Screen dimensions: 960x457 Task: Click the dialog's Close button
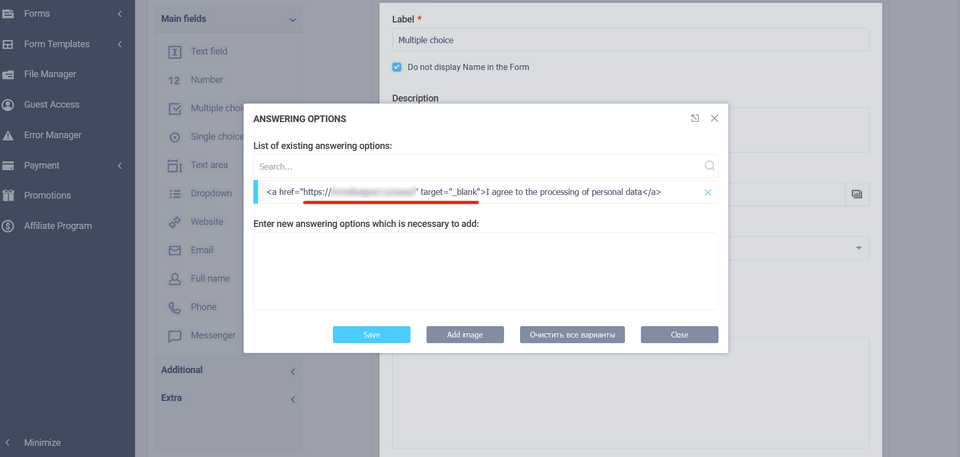(x=680, y=334)
